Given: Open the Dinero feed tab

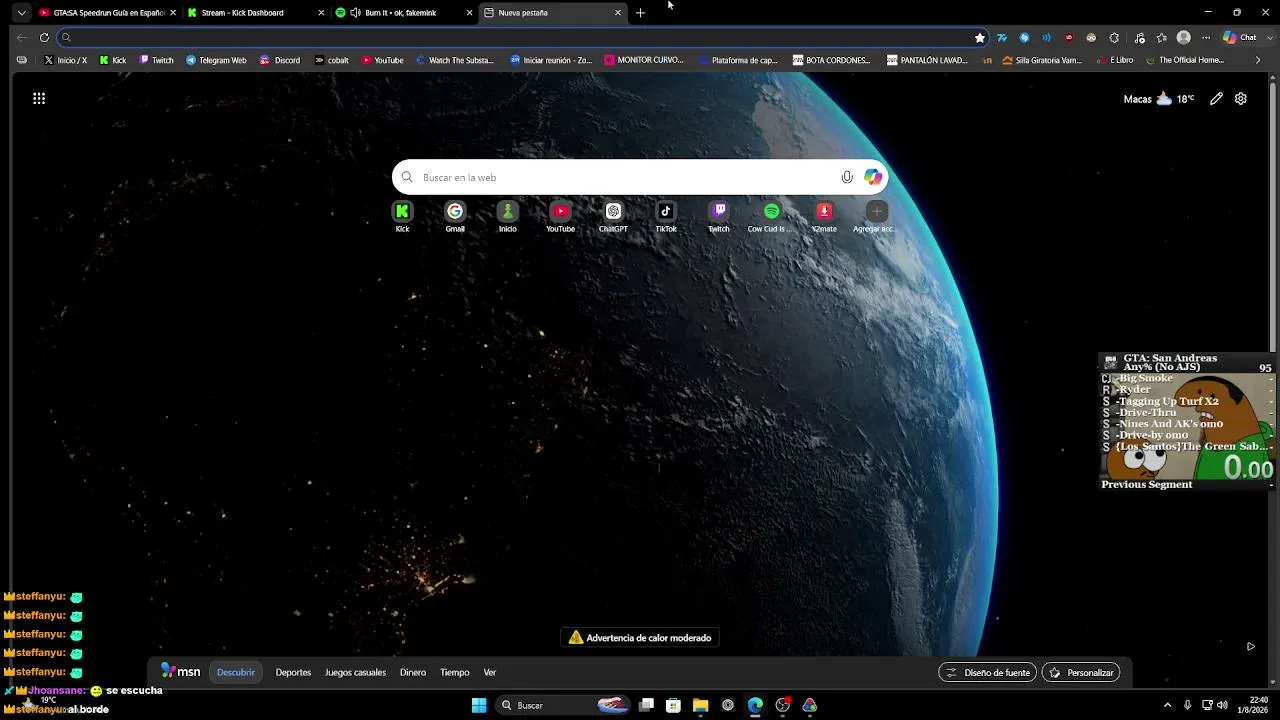Looking at the screenshot, I should 413,672.
